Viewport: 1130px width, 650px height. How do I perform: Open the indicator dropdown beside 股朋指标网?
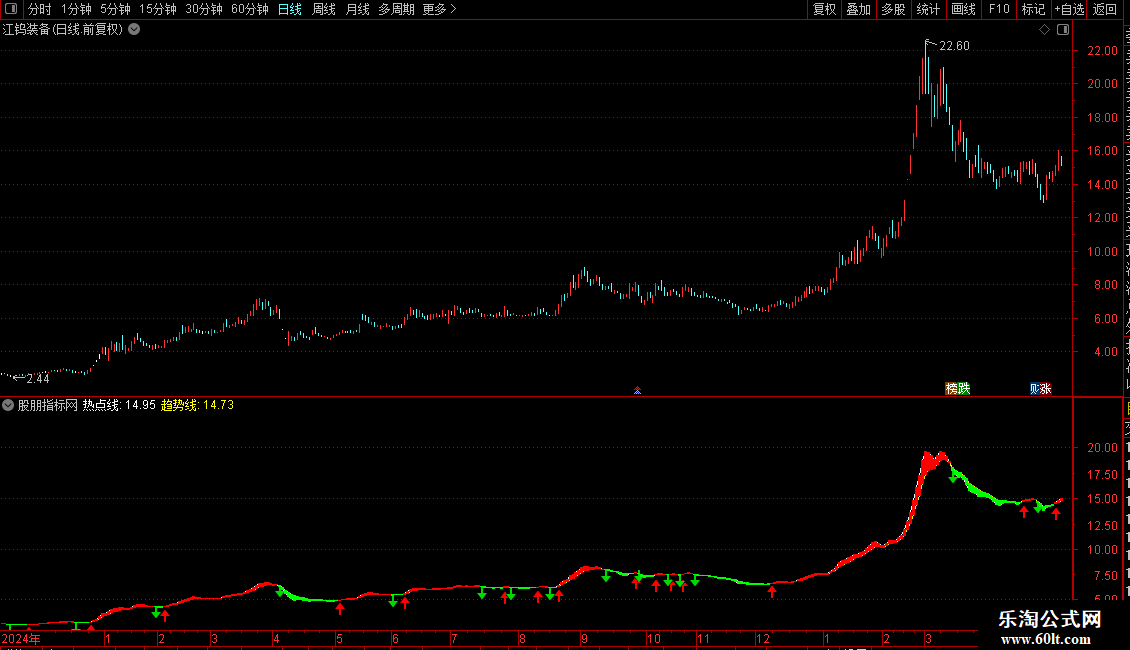(x=8, y=405)
